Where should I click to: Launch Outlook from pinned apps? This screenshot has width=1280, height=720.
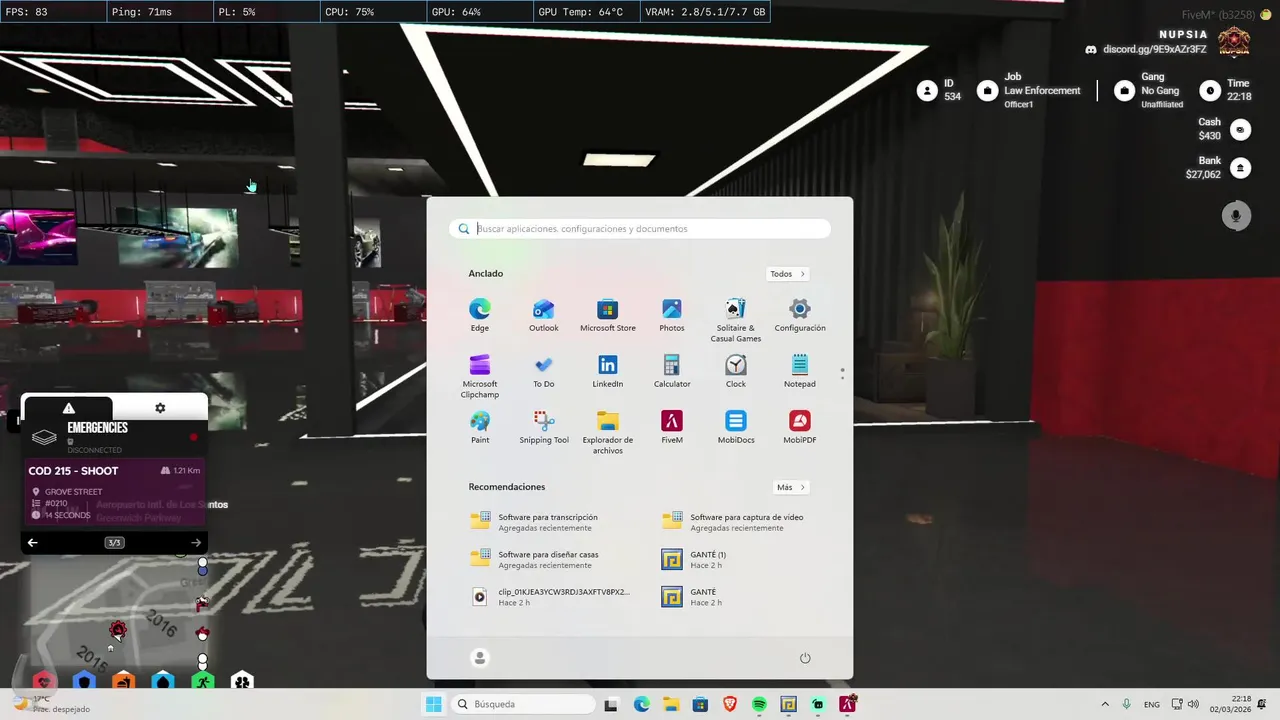click(x=544, y=314)
